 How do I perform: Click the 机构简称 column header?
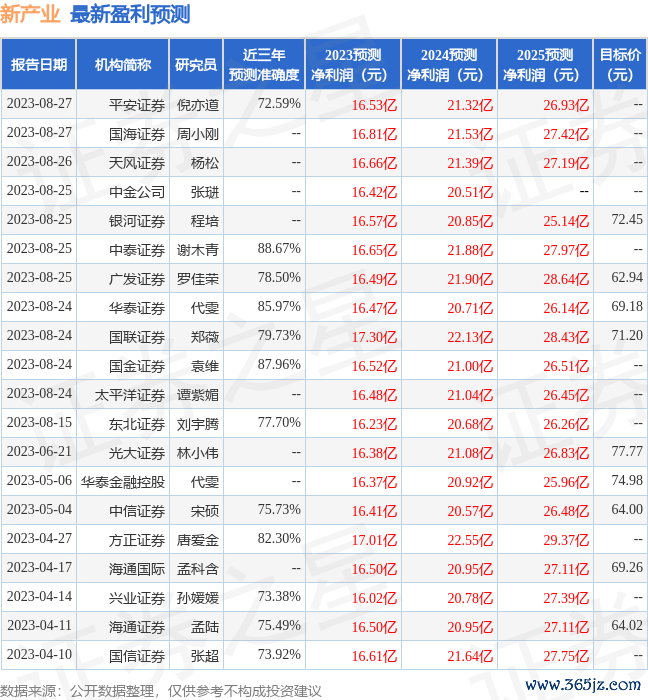[x=123, y=64]
